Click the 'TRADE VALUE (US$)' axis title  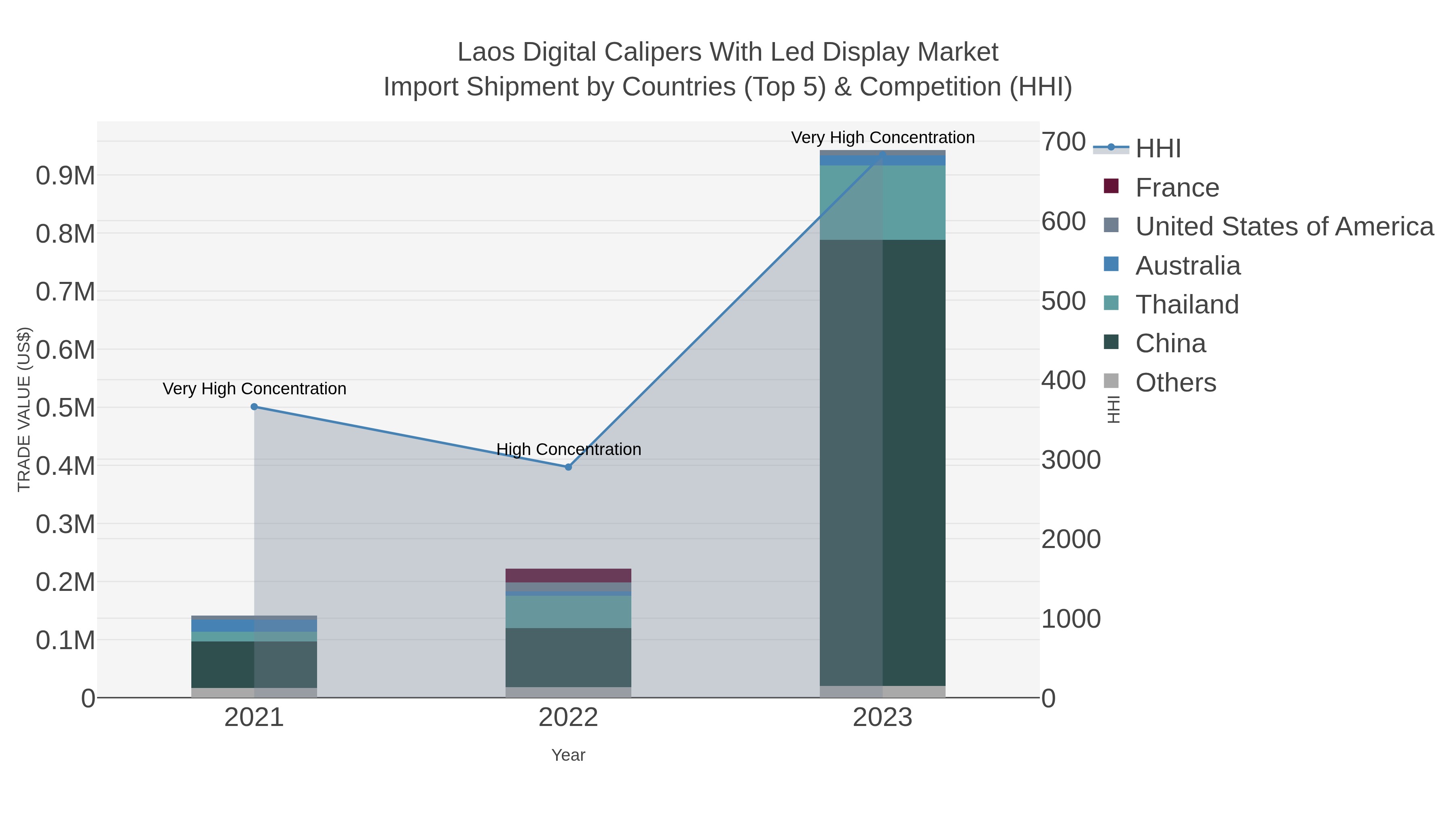(24, 409)
